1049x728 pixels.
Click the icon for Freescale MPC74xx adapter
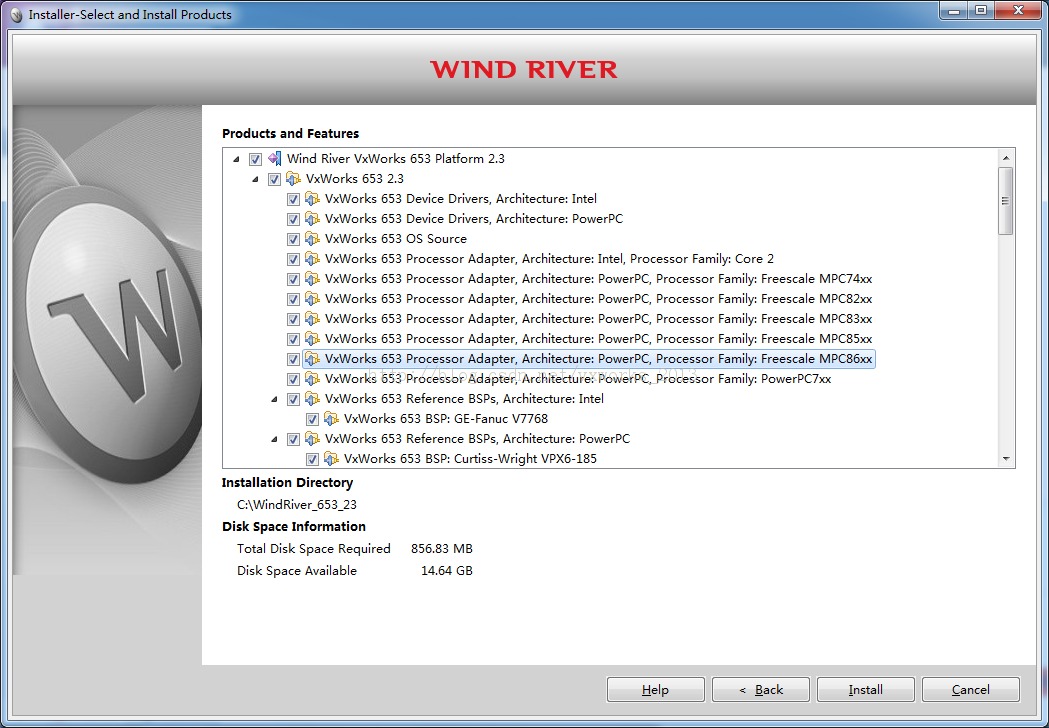tap(312, 279)
